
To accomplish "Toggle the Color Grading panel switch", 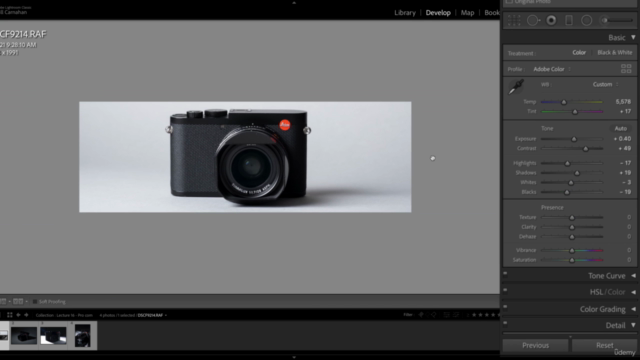I will [x=505, y=307].
